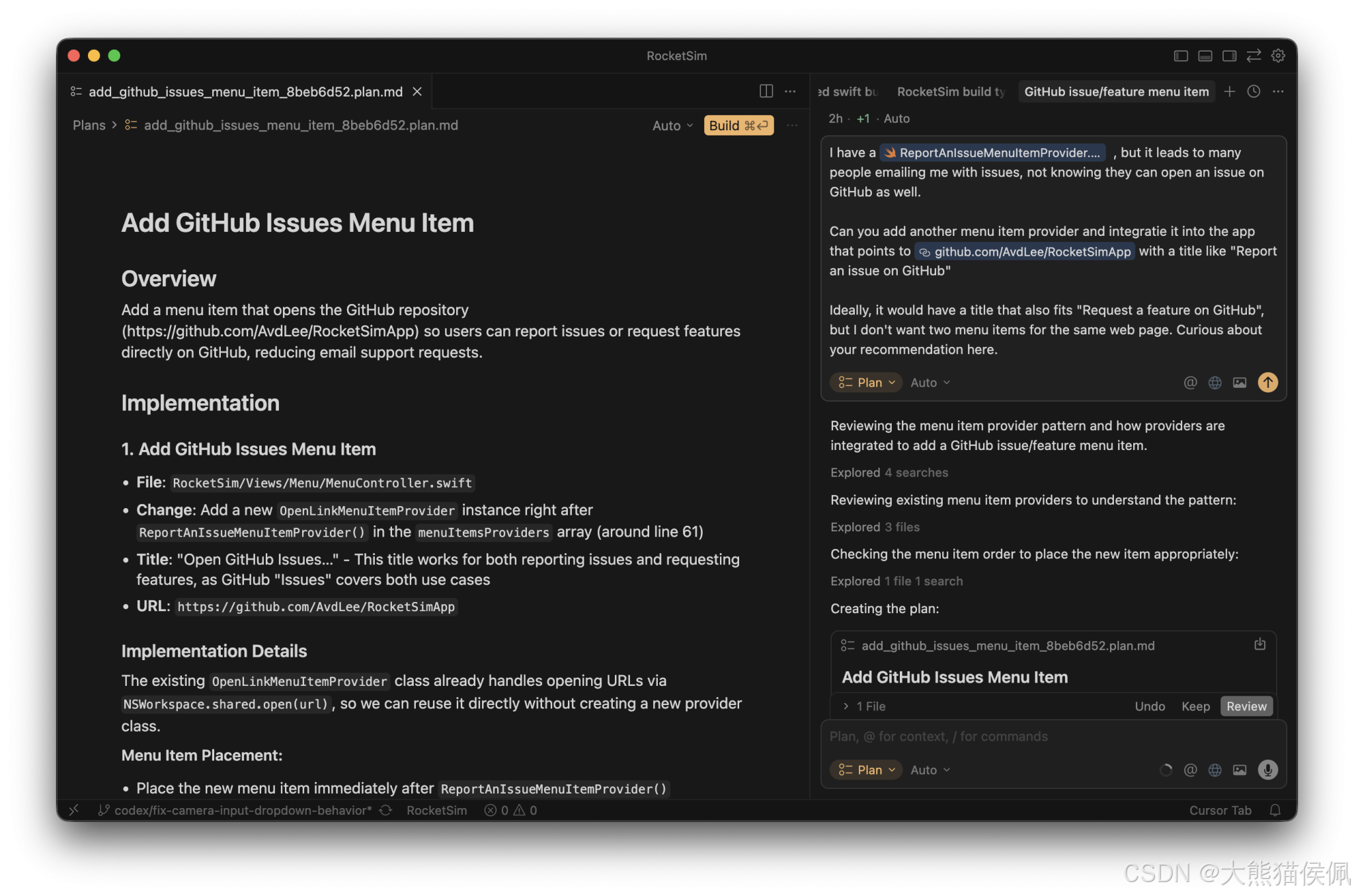Open Auto model dropdown in bottom input
Screen dimensions: 1354x896
pos(930,770)
